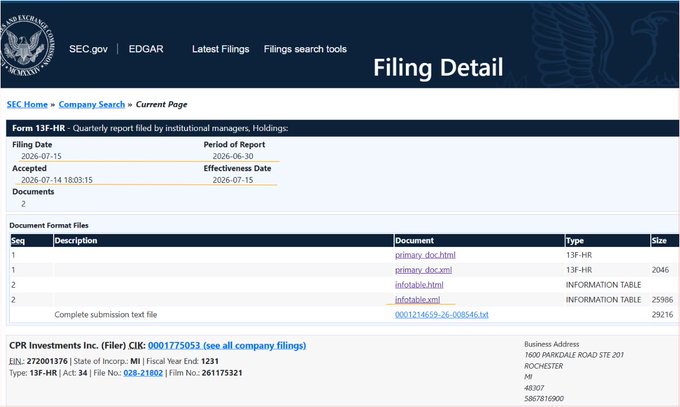Open file number 028-21802 link
Image resolution: width=680 pixels, height=407 pixels.
pyautogui.click(x=143, y=373)
